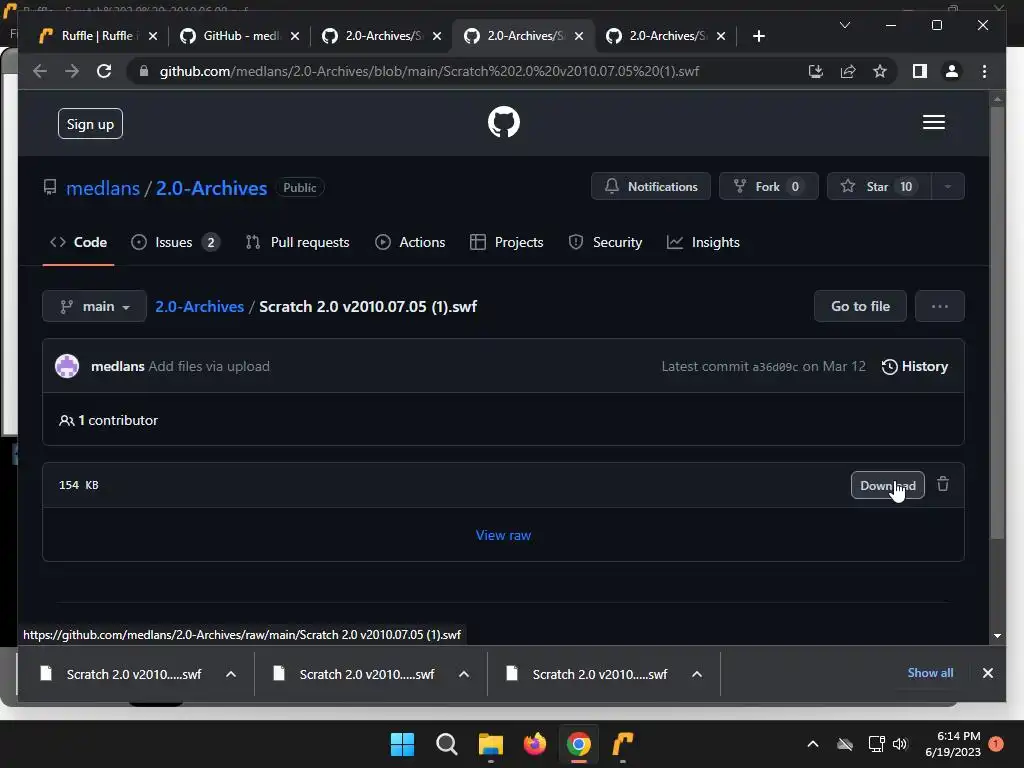This screenshot has width=1024, height=768.
Task: Click the 1 contributor text
Action: pyautogui.click(x=108, y=421)
